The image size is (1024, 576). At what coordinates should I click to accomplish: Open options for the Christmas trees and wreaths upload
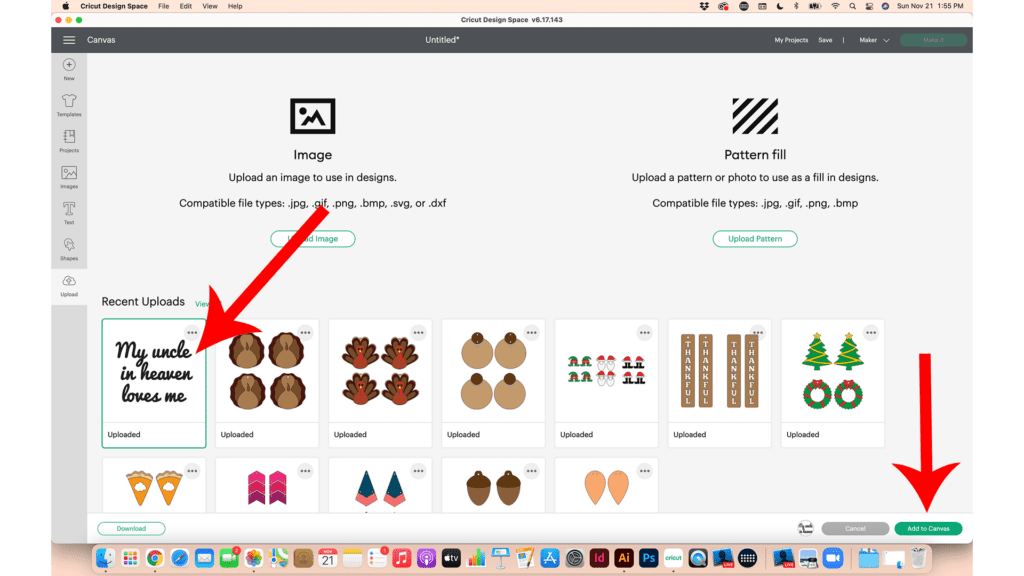[871, 332]
